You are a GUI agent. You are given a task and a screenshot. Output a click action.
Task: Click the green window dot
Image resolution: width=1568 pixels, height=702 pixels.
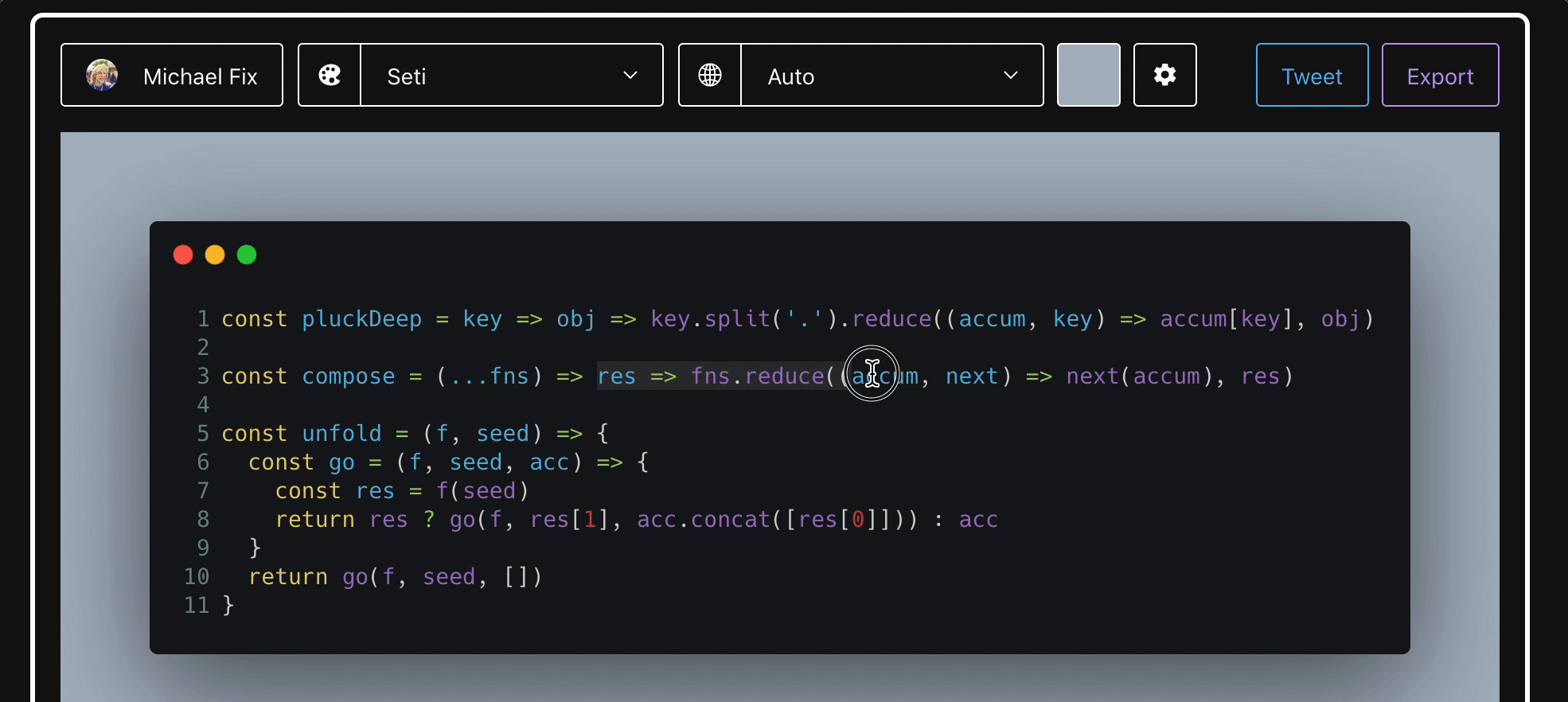[x=247, y=255]
